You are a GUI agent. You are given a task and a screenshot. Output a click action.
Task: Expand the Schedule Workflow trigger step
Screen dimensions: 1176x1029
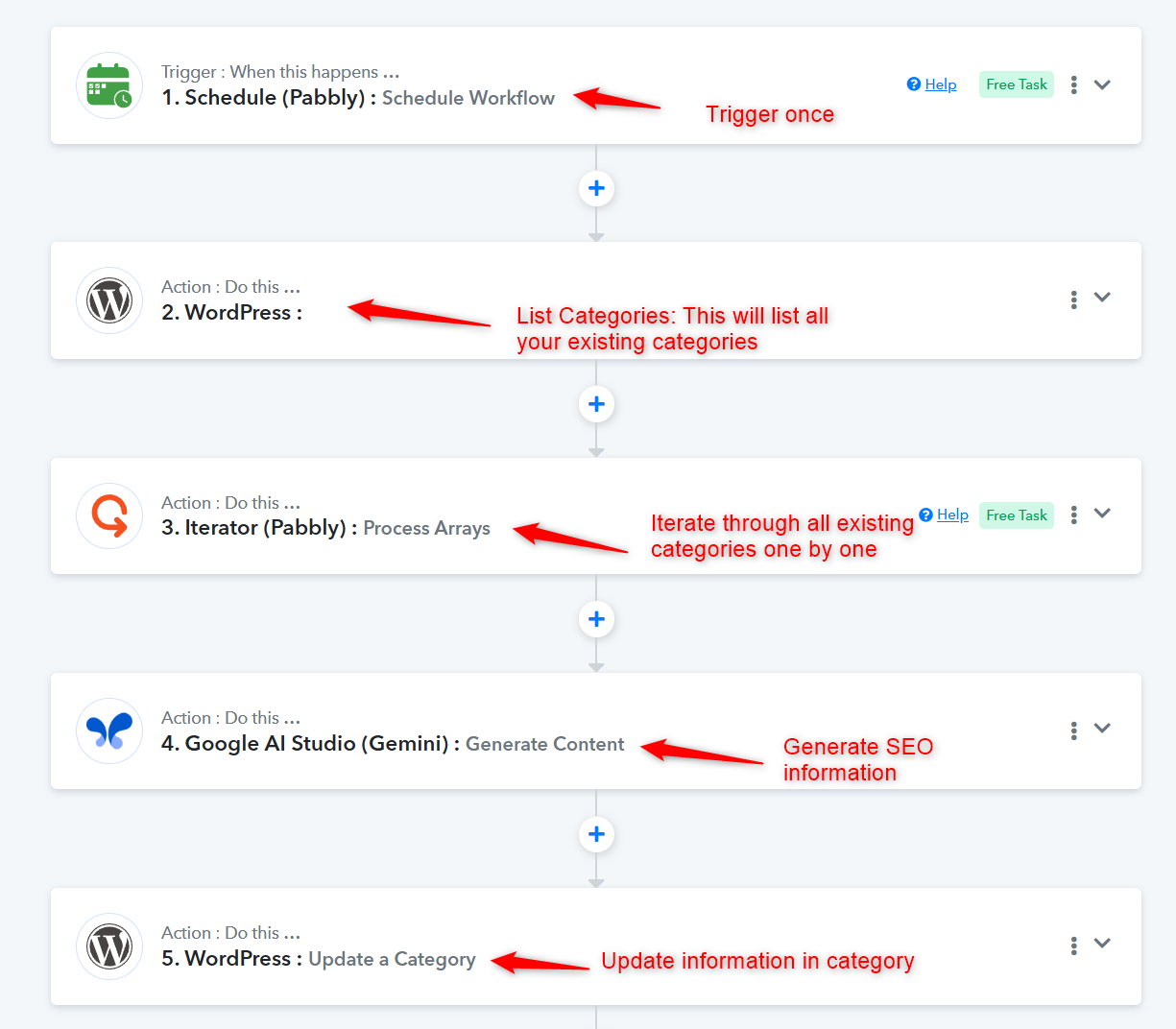pyautogui.click(x=1102, y=84)
